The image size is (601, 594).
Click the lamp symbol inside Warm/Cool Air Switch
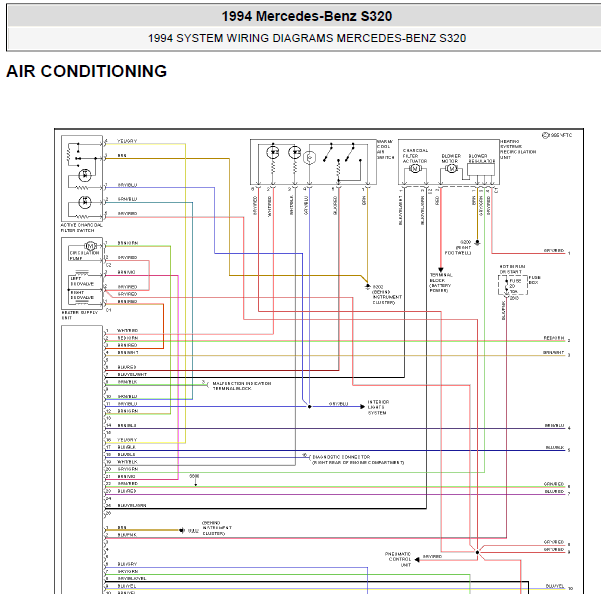click(310, 158)
